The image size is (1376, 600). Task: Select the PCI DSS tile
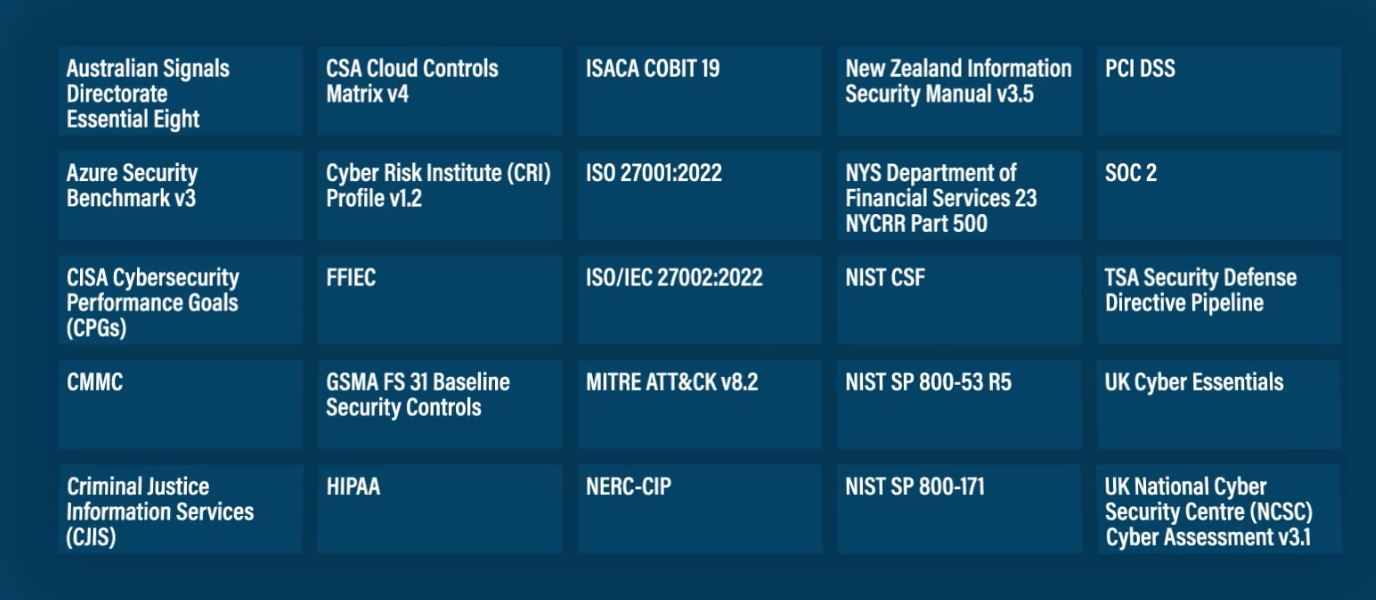click(1219, 91)
